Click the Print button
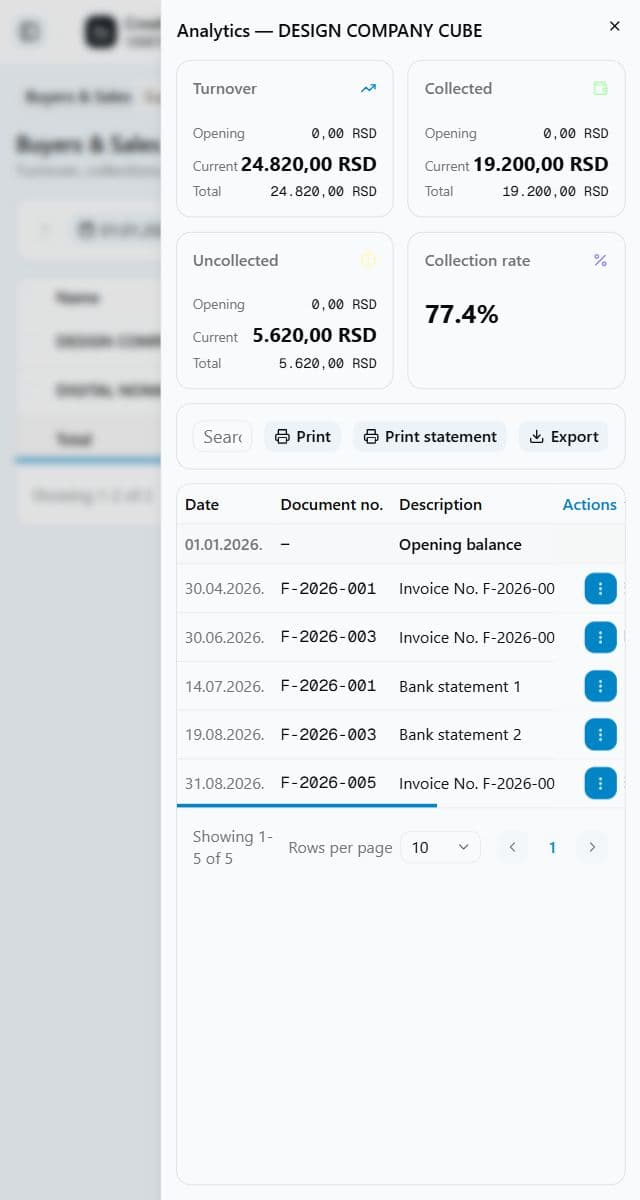Image resolution: width=640 pixels, height=1200 pixels. (x=303, y=436)
